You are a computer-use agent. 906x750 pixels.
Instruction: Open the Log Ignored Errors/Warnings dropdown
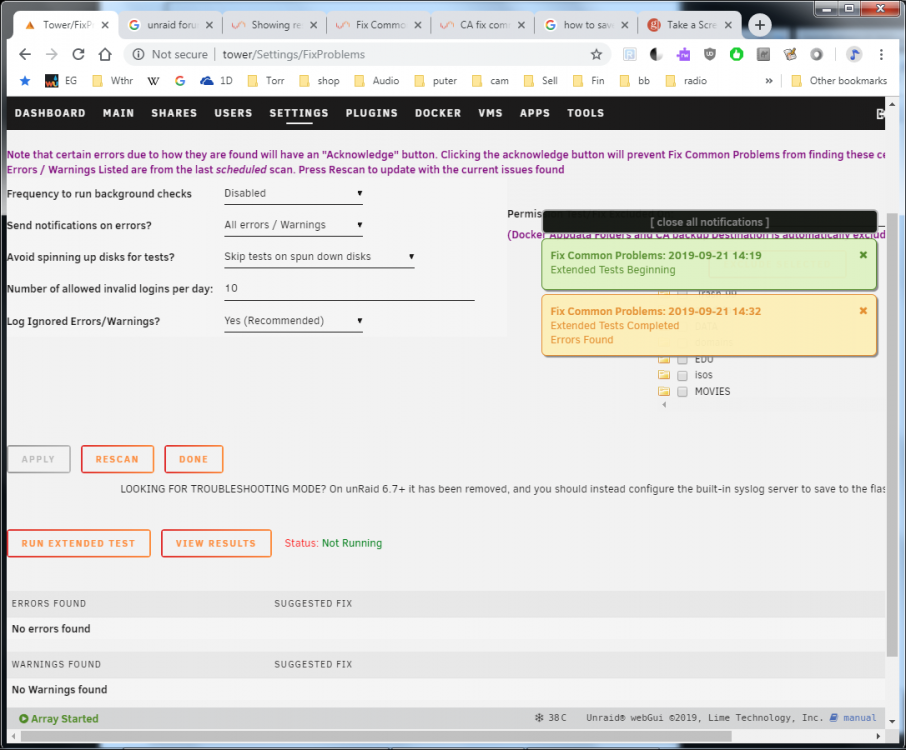tap(294, 321)
